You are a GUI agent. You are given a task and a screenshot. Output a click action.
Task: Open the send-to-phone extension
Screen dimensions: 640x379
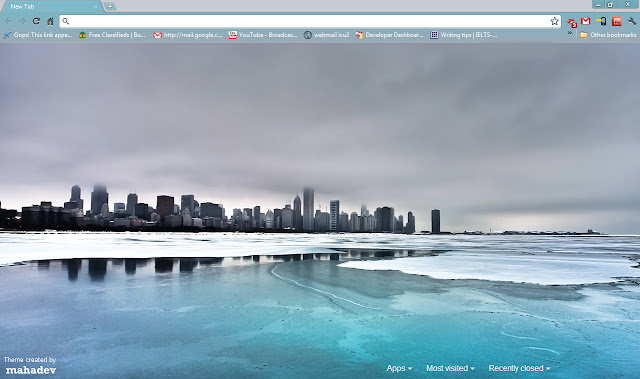click(x=601, y=21)
